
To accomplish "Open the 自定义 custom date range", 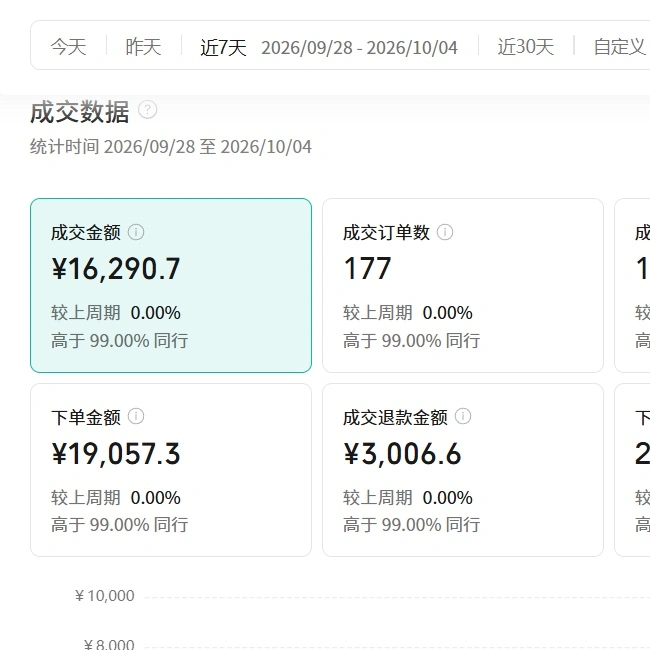I will [x=619, y=47].
